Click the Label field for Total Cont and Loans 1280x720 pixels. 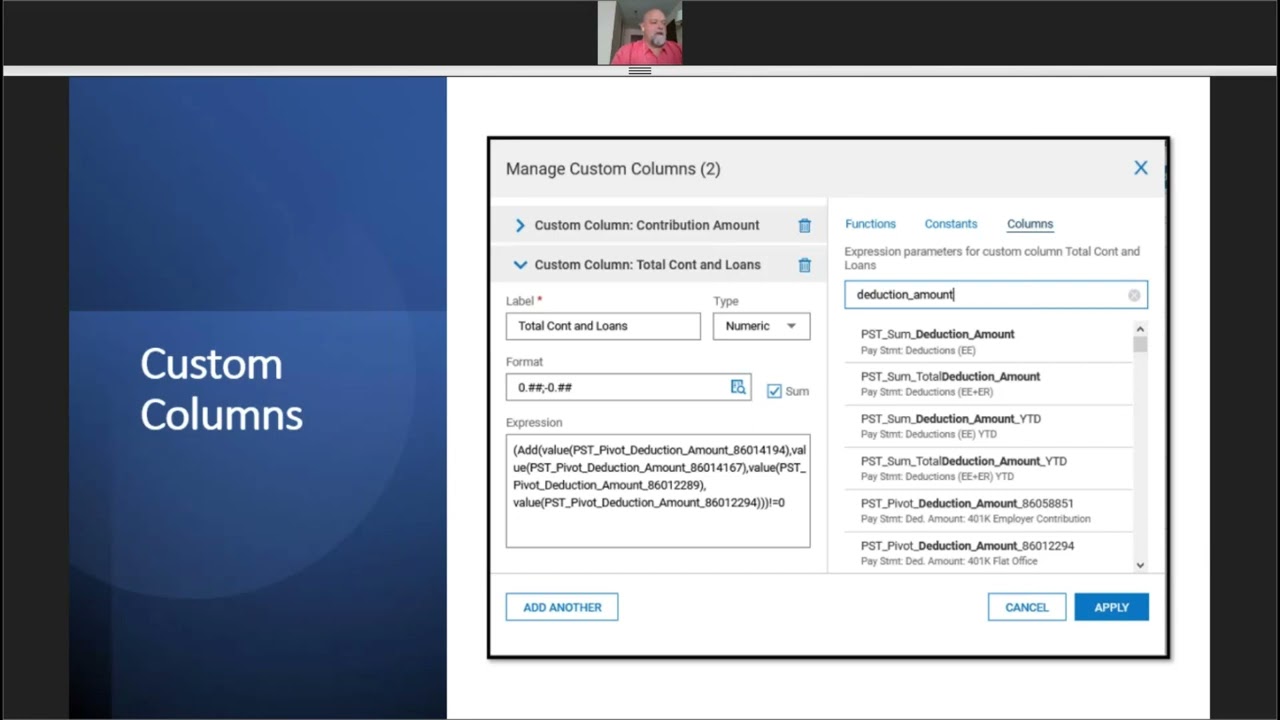pos(603,326)
